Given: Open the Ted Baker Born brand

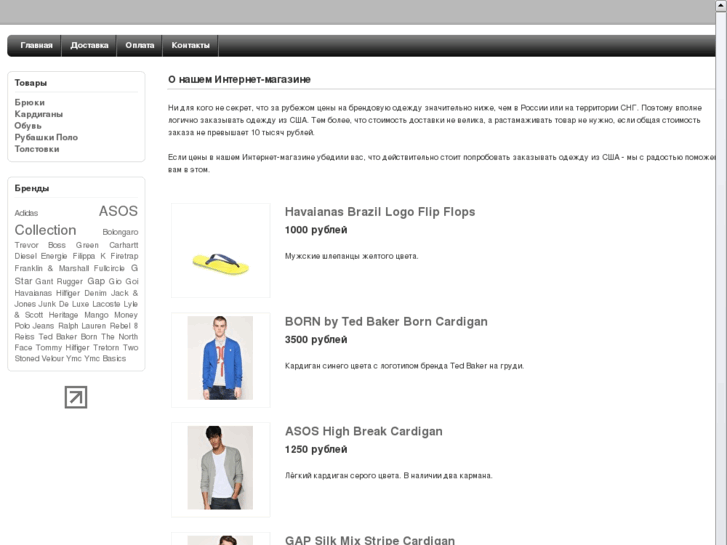Looking at the screenshot, I should click(68, 337).
